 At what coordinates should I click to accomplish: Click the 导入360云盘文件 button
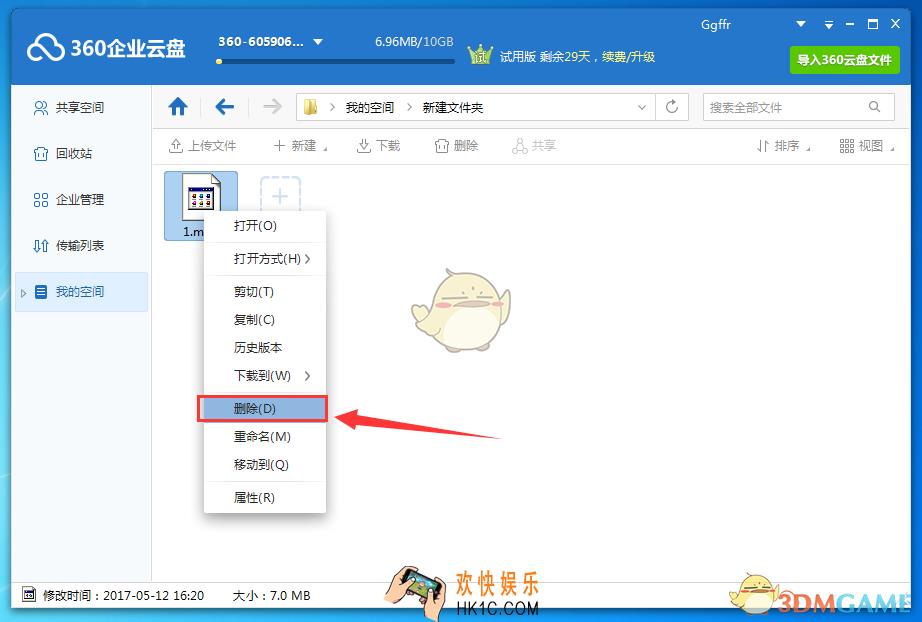tap(844, 59)
